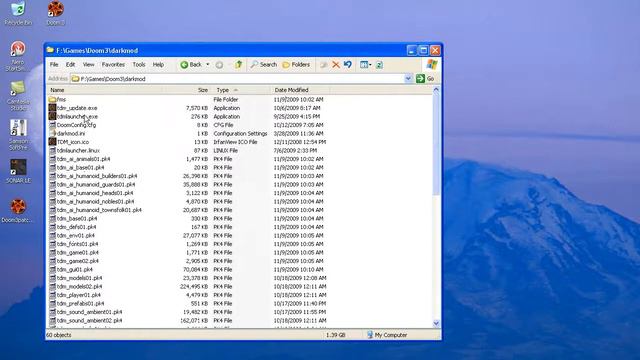Expand the Address bar dropdown arrow
The height and width of the screenshot is (360, 640).
coord(408,78)
